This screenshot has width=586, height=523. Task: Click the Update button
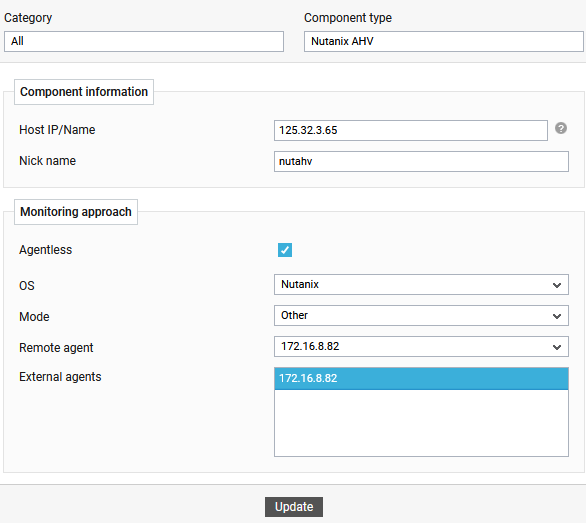point(294,507)
